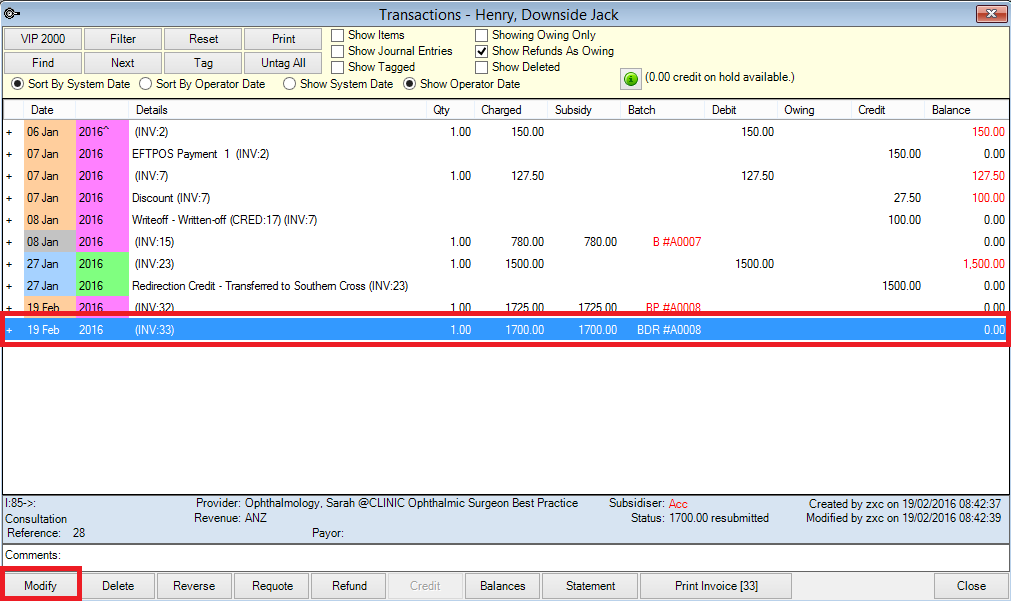The width and height of the screenshot is (1011, 601).
Task: Tick the Show Deleted checkbox
Action: pyautogui.click(x=481, y=68)
